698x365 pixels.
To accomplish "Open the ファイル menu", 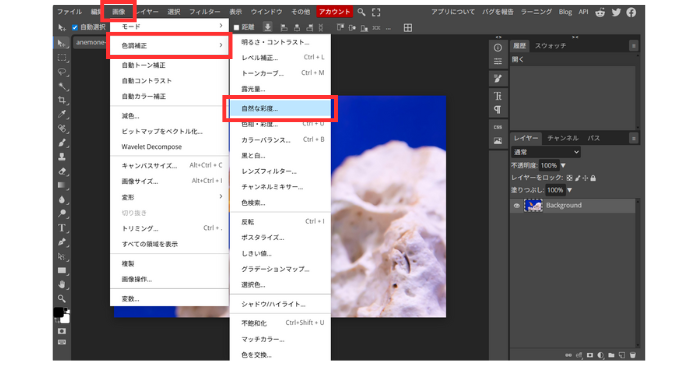I will point(69,12).
